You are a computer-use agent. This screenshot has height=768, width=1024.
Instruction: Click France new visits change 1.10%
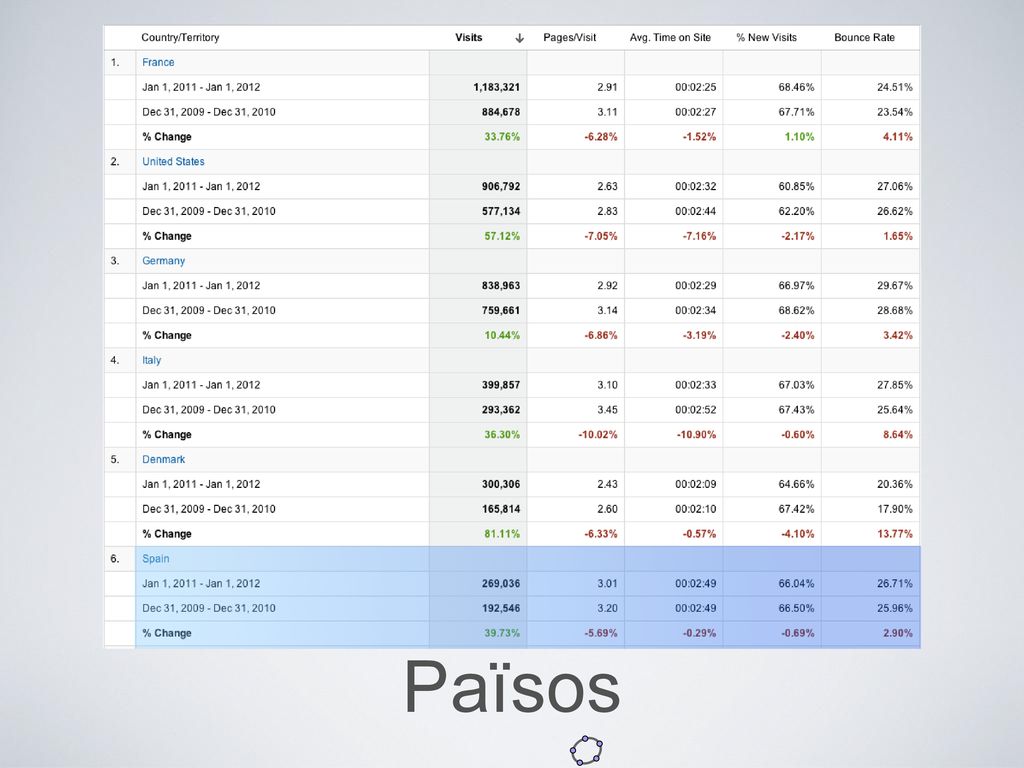click(799, 136)
